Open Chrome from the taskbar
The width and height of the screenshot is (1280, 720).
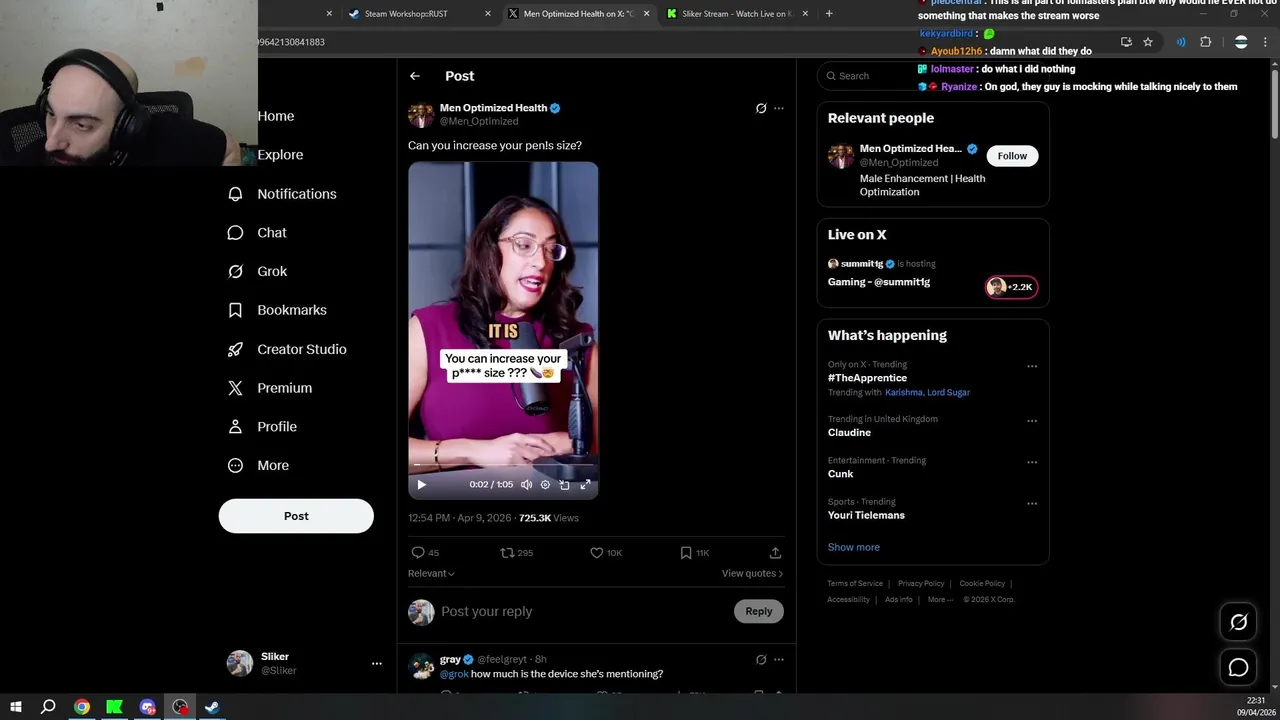82,707
